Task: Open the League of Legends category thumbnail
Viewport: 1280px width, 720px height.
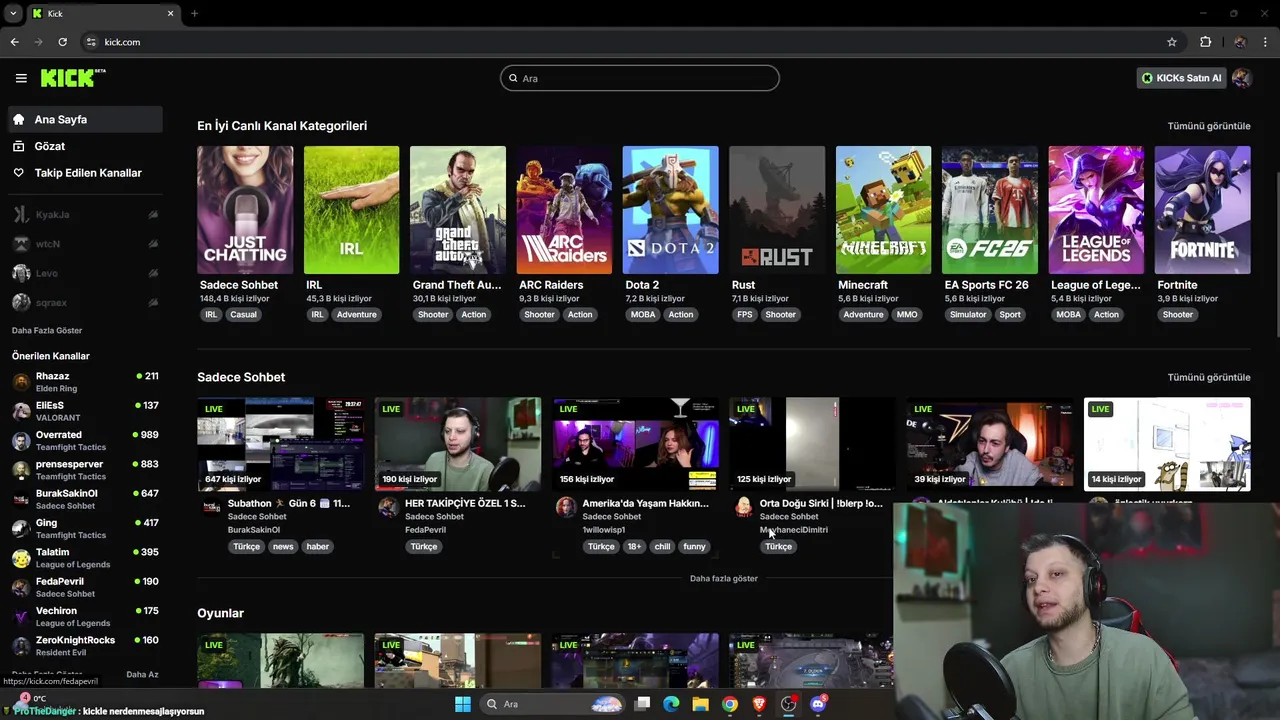Action: coord(1096,210)
